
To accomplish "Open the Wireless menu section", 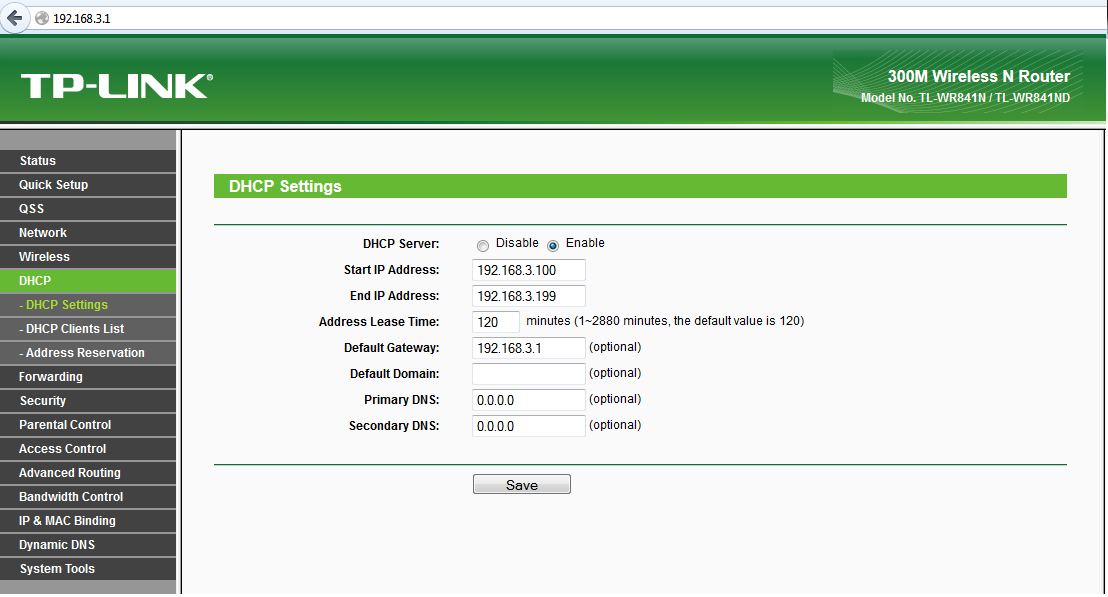I will pos(88,257).
